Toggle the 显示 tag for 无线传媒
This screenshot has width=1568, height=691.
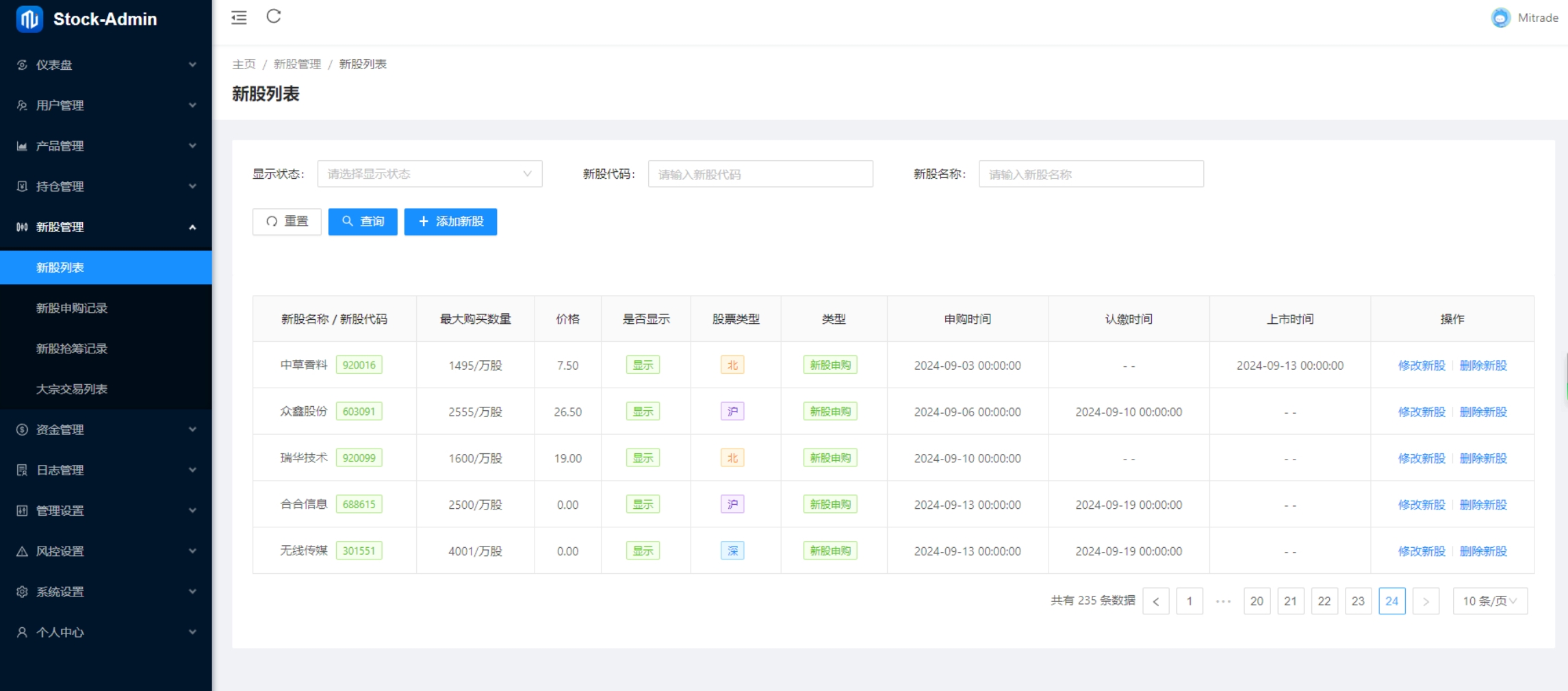[643, 551]
